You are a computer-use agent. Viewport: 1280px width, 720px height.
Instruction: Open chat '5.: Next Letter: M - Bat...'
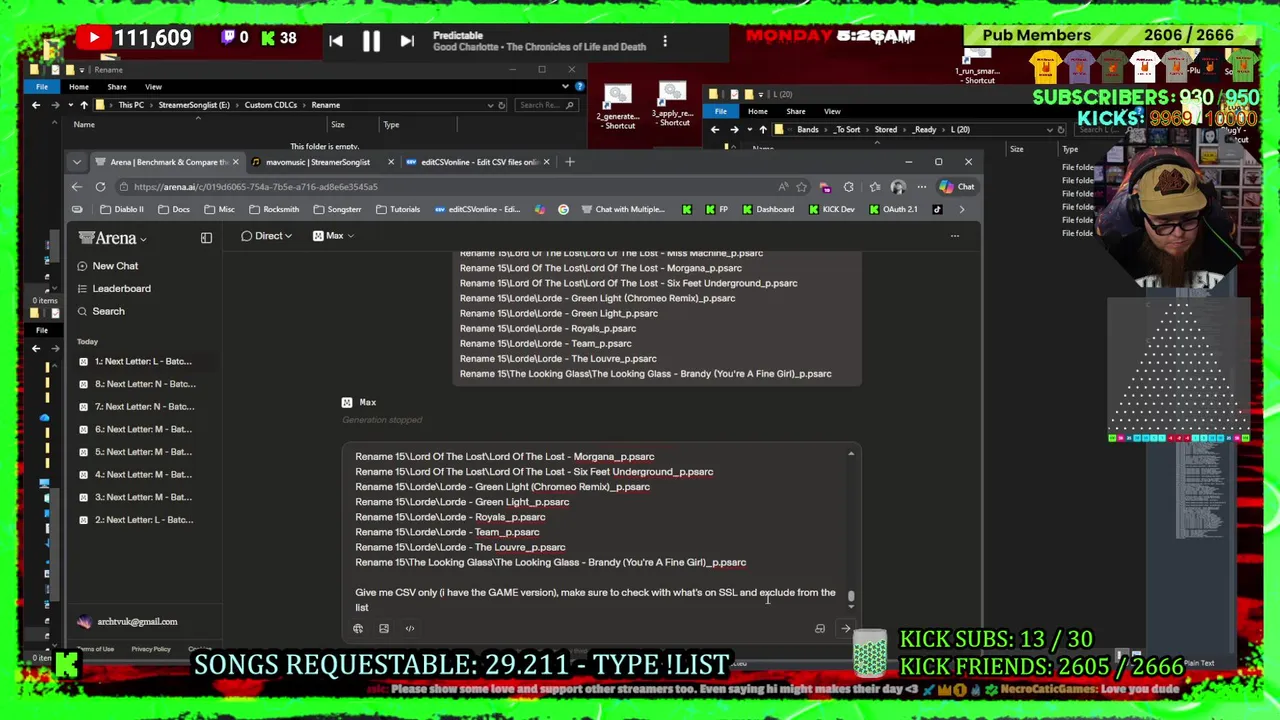point(135,452)
